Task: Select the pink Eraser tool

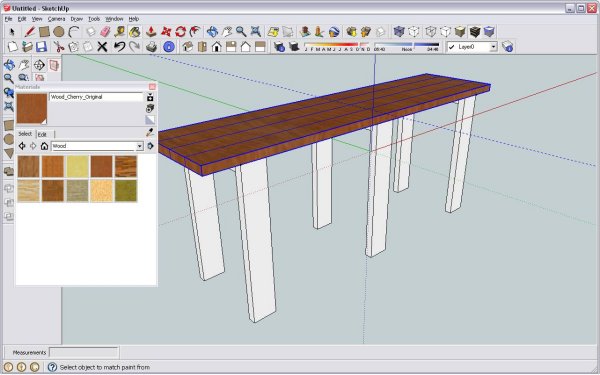Action: (x=105, y=32)
